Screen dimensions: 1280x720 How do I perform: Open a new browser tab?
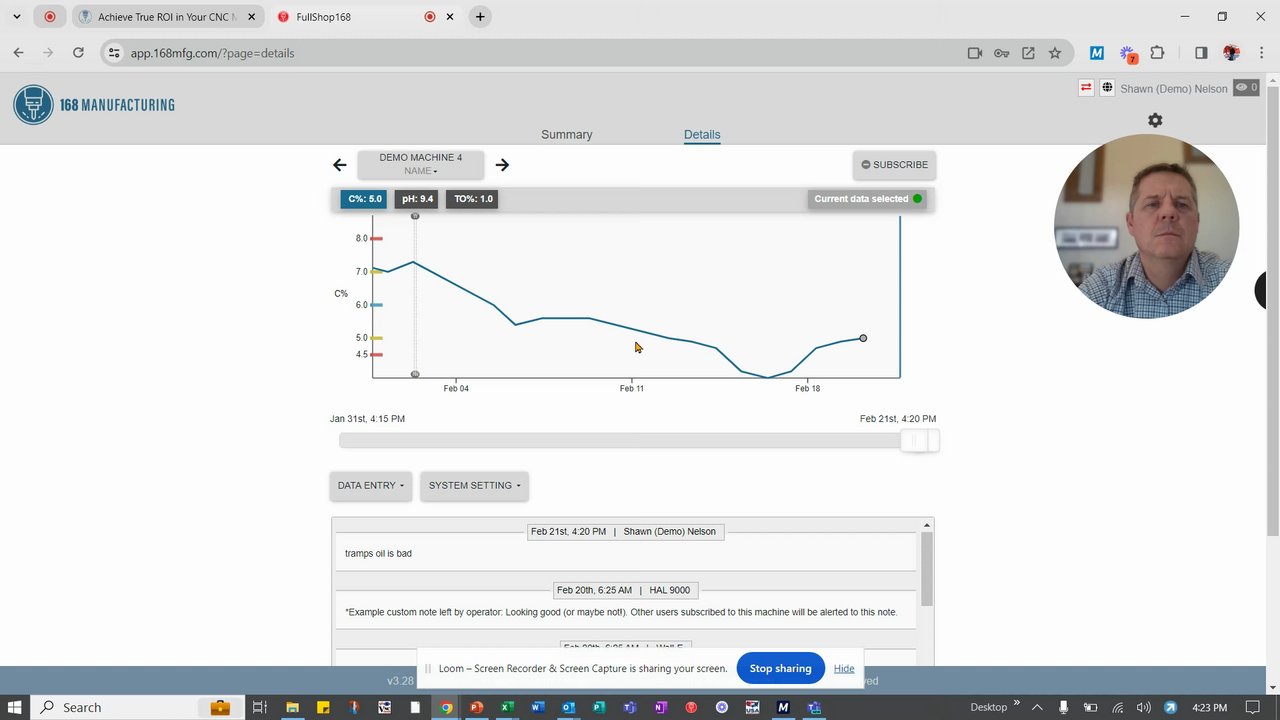click(x=480, y=17)
